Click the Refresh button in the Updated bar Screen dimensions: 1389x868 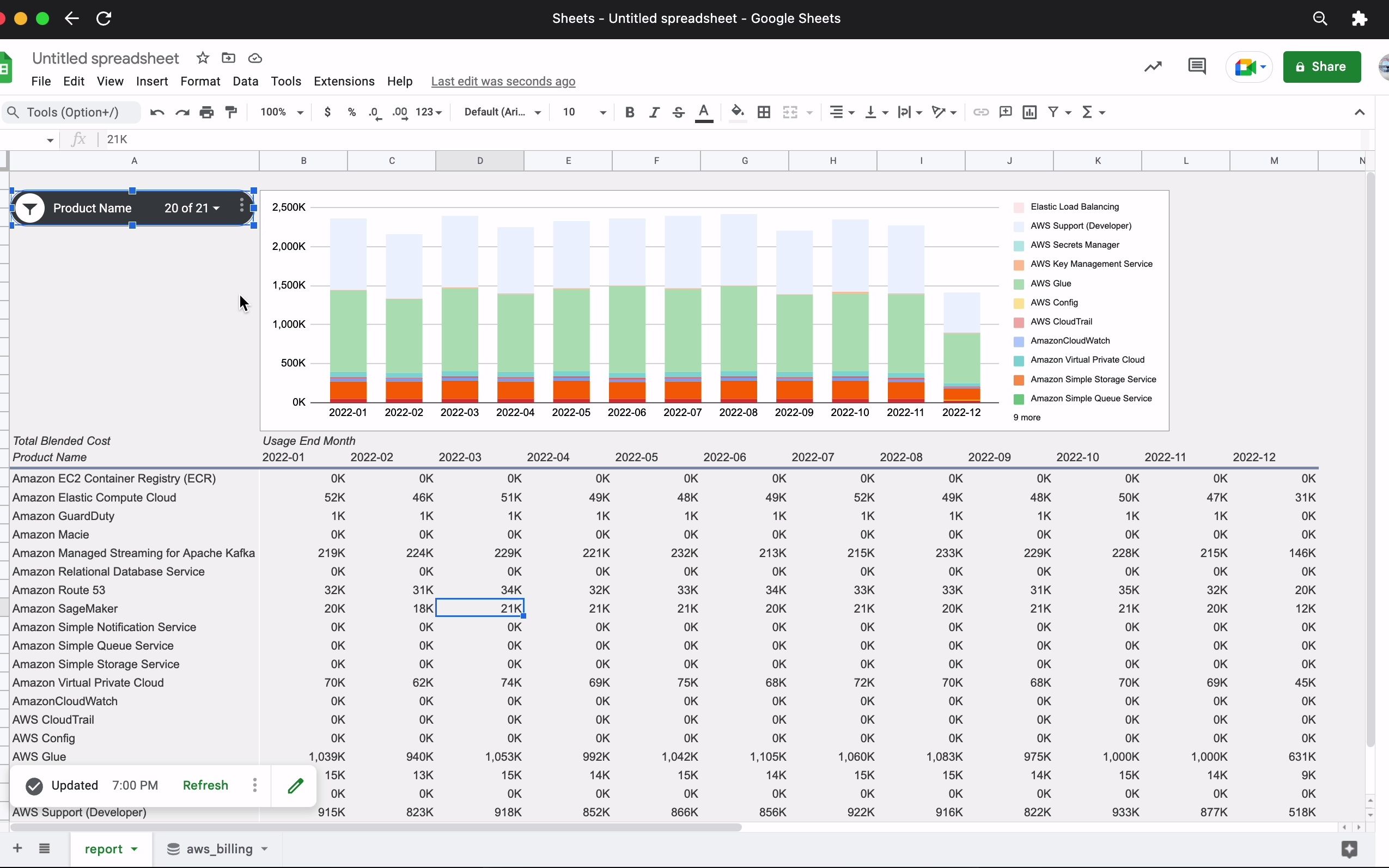(x=205, y=785)
